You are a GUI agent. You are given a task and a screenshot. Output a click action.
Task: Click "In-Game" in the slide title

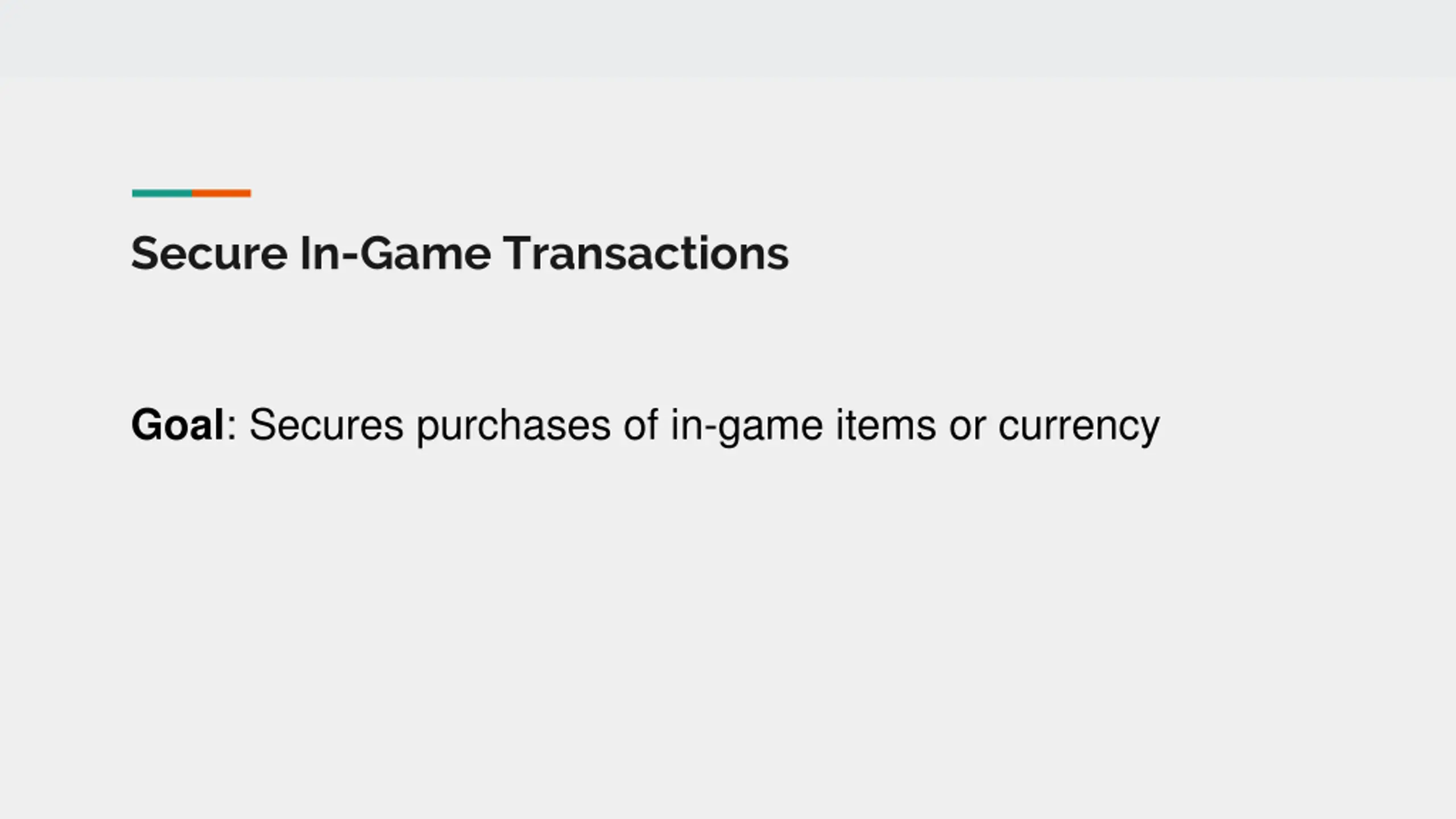pyautogui.click(x=395, y=254)
